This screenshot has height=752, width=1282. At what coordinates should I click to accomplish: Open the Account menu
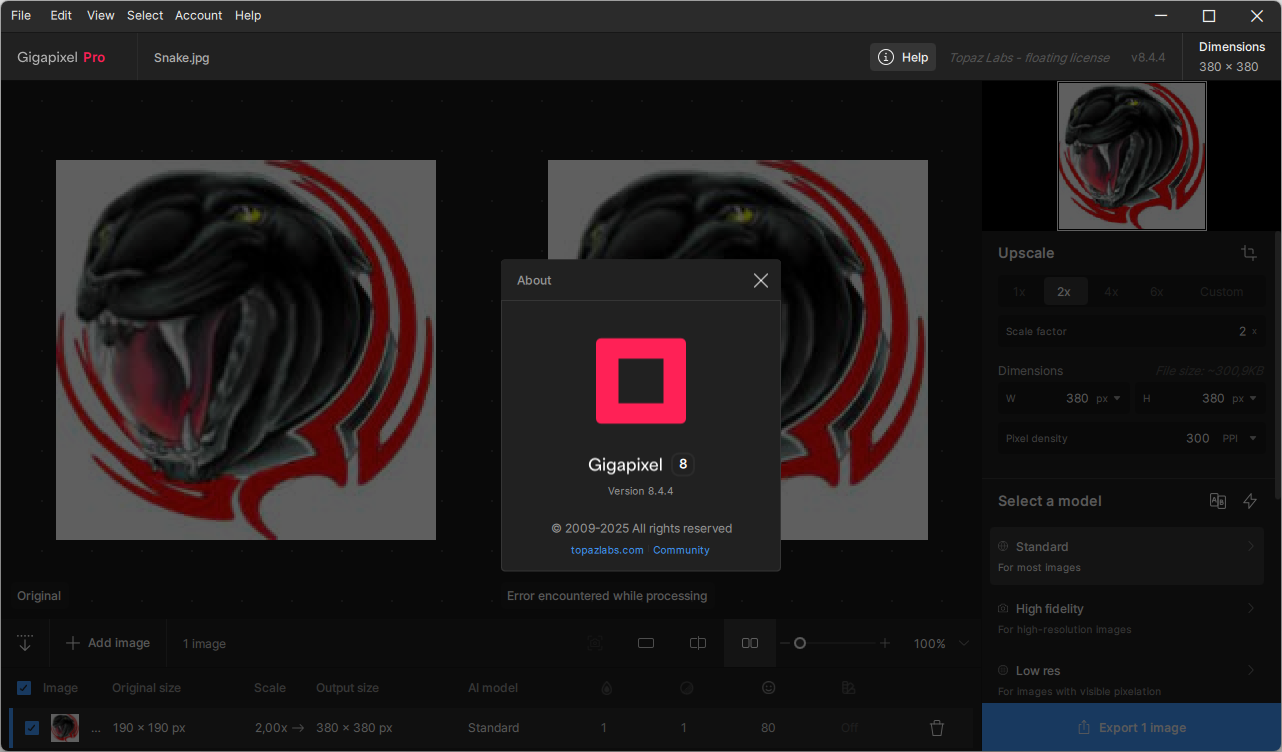tap(198, 15)
